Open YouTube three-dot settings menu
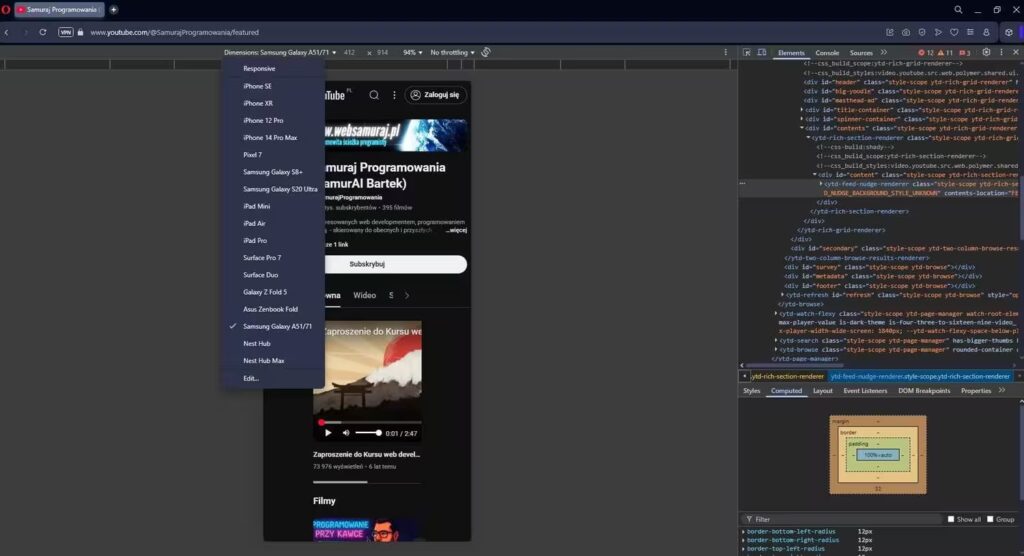 394,95
